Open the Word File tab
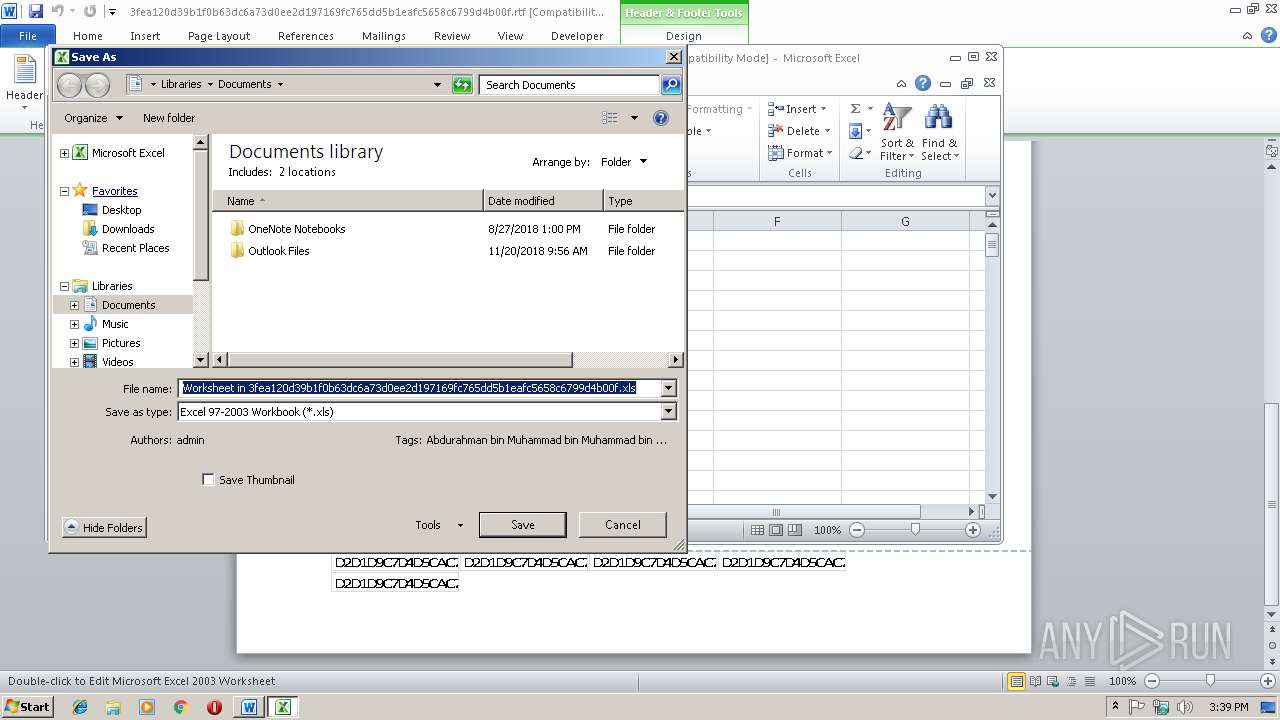The height and width of the screenshot is (720, 1280). [28, 36]
